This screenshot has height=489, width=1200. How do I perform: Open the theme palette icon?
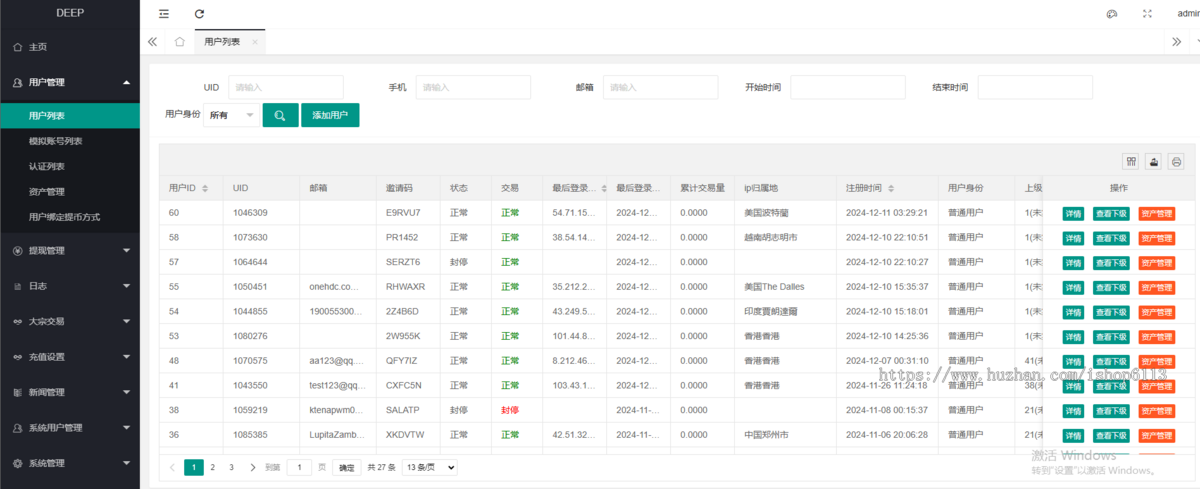(x=1111, y=14)
